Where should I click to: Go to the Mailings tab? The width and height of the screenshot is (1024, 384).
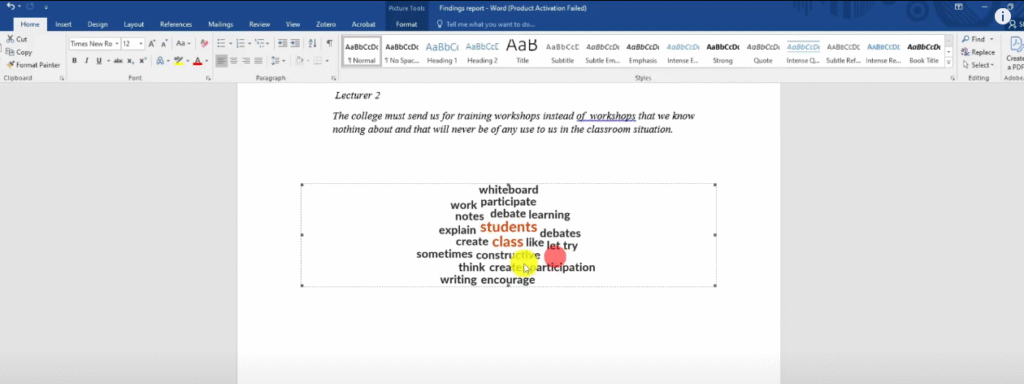click(x=221, y=24)
